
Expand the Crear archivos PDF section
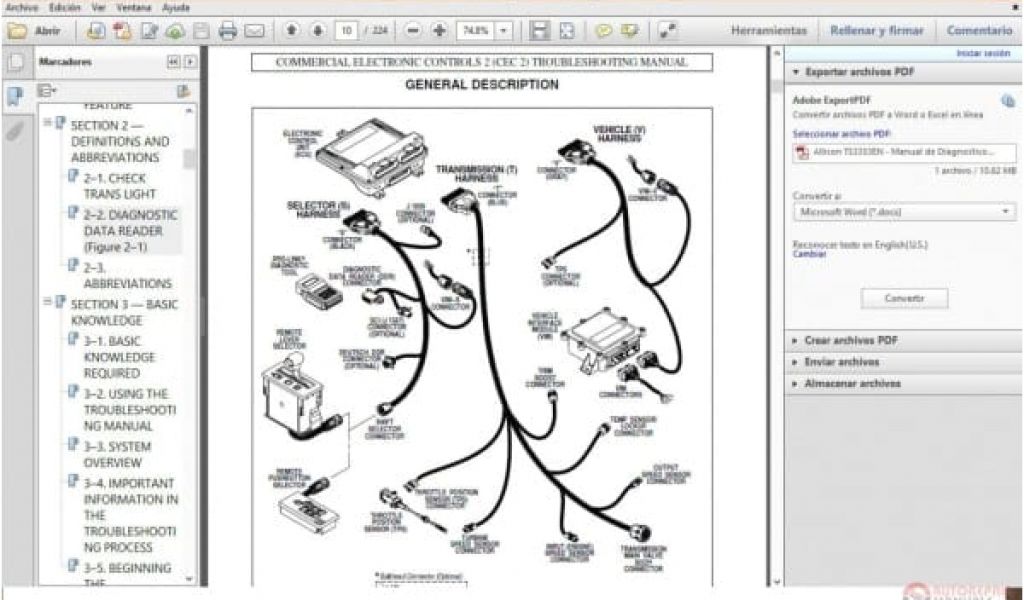tap(795, 341)
